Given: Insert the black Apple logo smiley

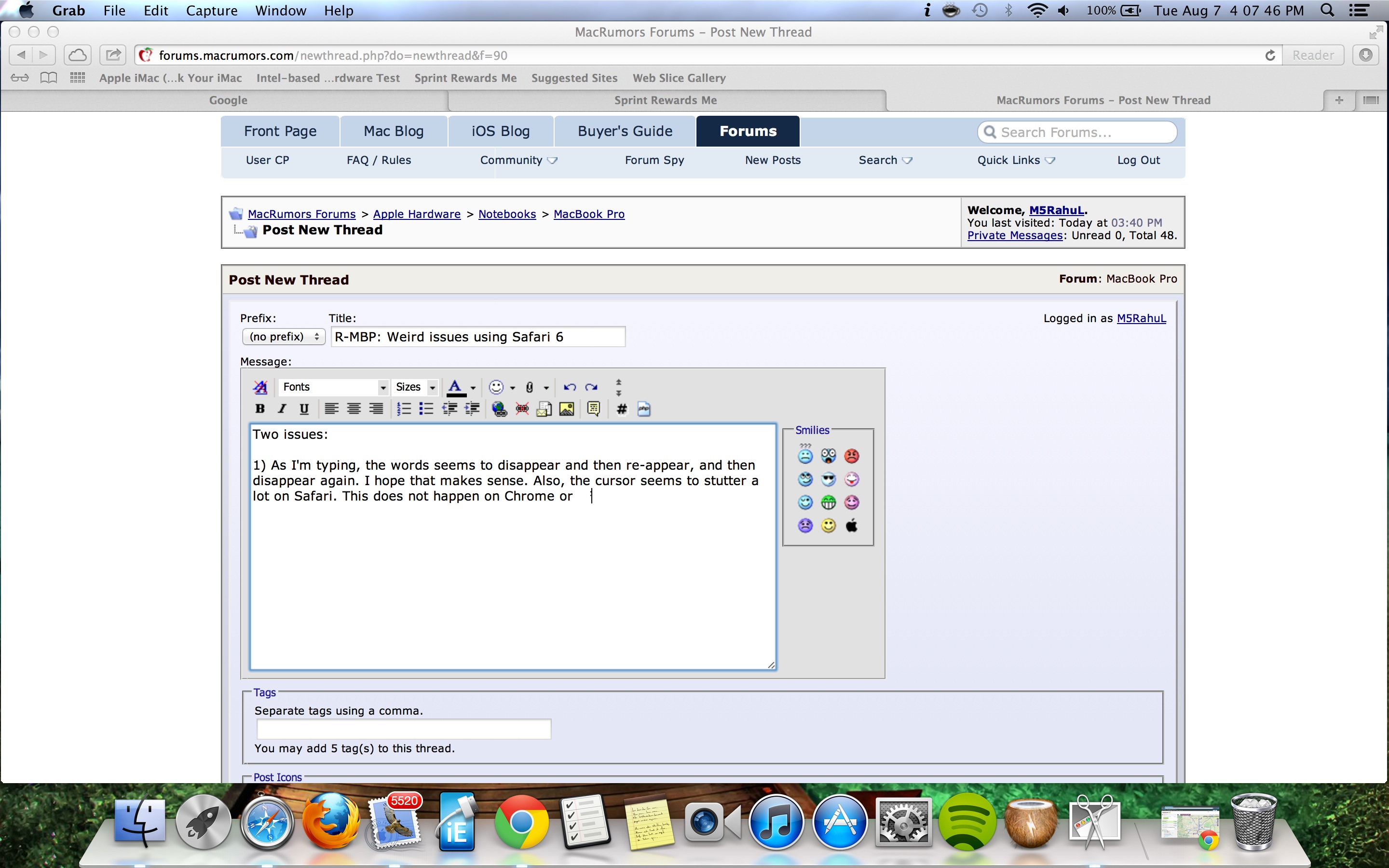Looking at the screenshot, I should [852, 525].
